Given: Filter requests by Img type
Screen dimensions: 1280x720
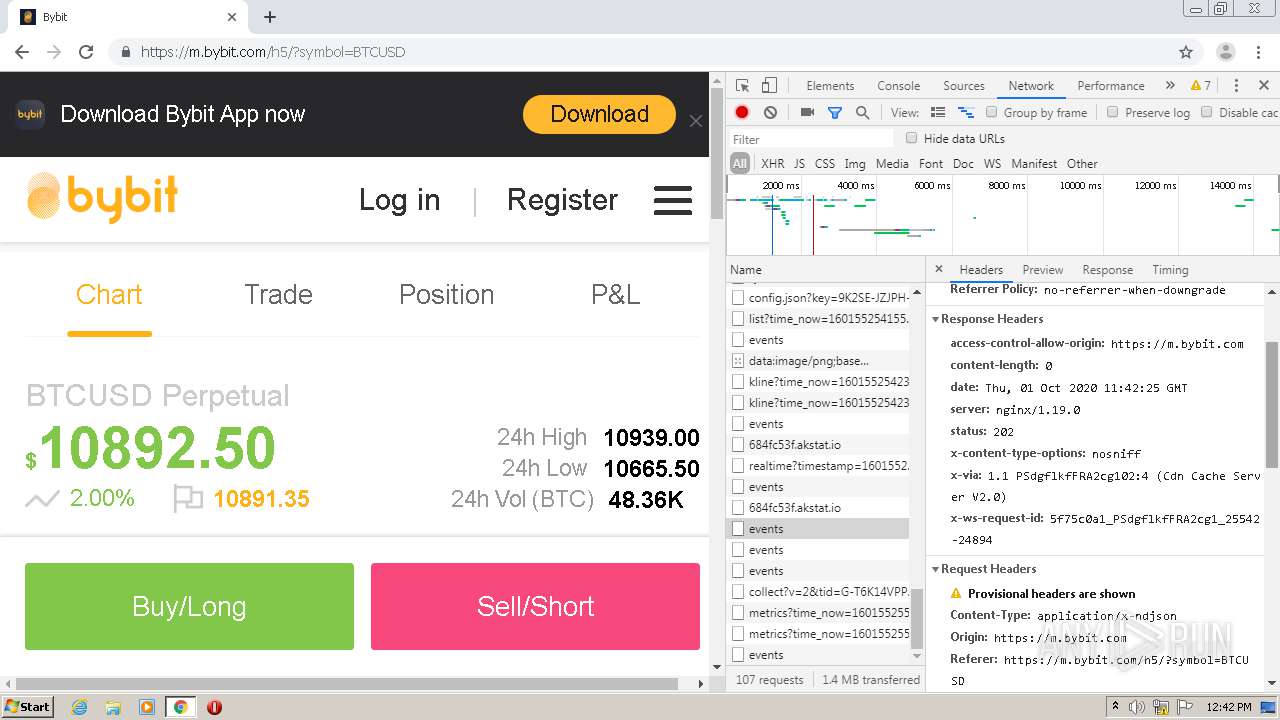Looking at the screenshot, I should pyautogui.click(x=855, y=164).
